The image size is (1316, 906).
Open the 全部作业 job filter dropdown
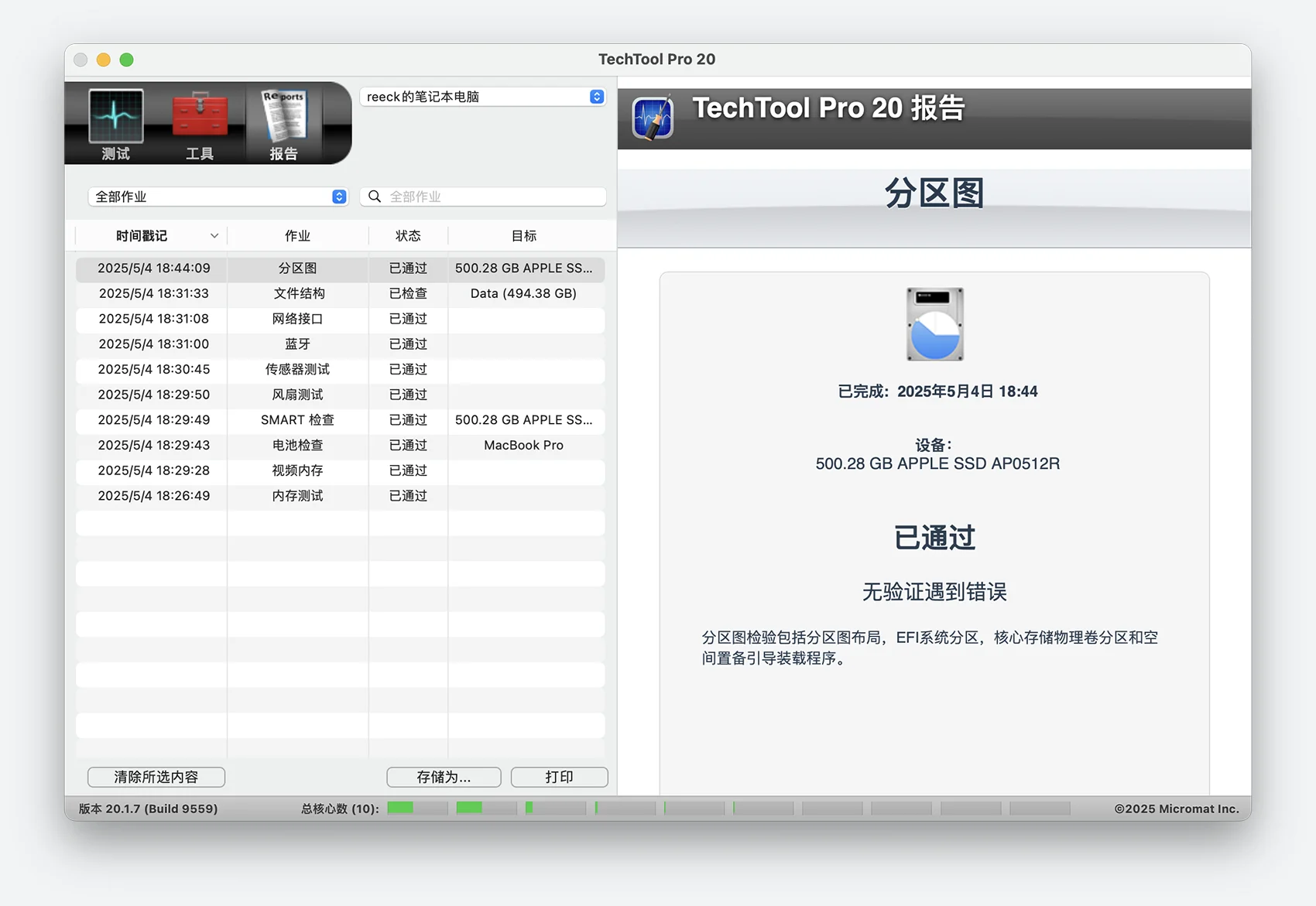[x=218, y=197]
